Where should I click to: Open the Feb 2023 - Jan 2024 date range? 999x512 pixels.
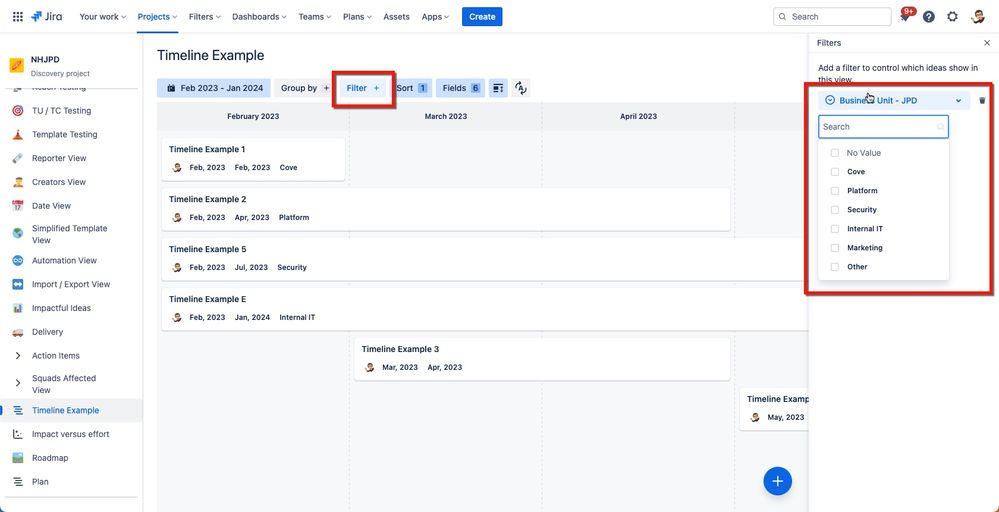pos(214,88)
